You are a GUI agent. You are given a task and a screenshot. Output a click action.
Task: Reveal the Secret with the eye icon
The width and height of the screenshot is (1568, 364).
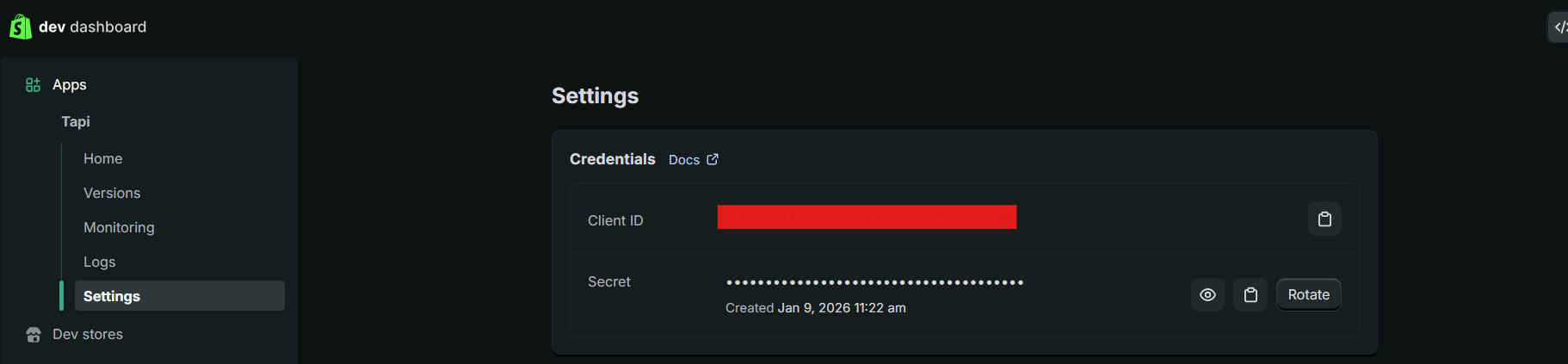[1207, 295]
